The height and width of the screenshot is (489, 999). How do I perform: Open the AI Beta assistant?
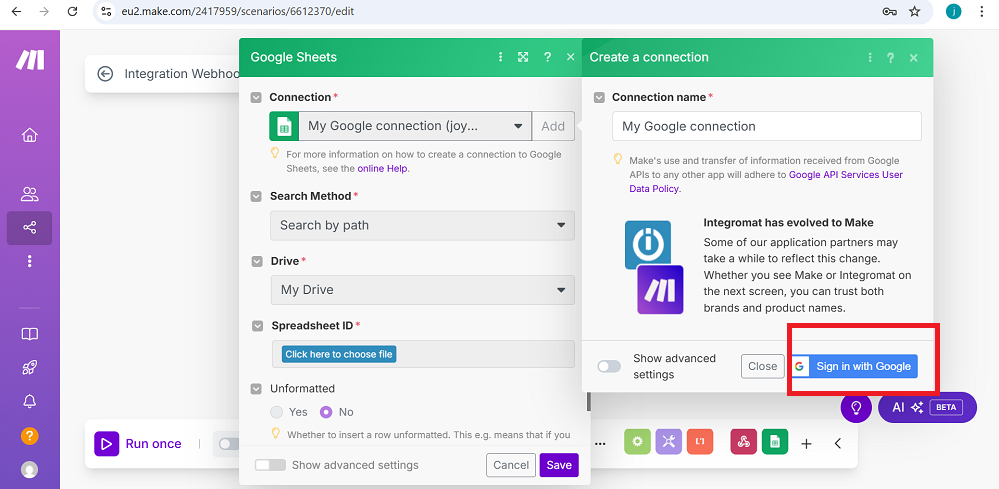[927, 408]
